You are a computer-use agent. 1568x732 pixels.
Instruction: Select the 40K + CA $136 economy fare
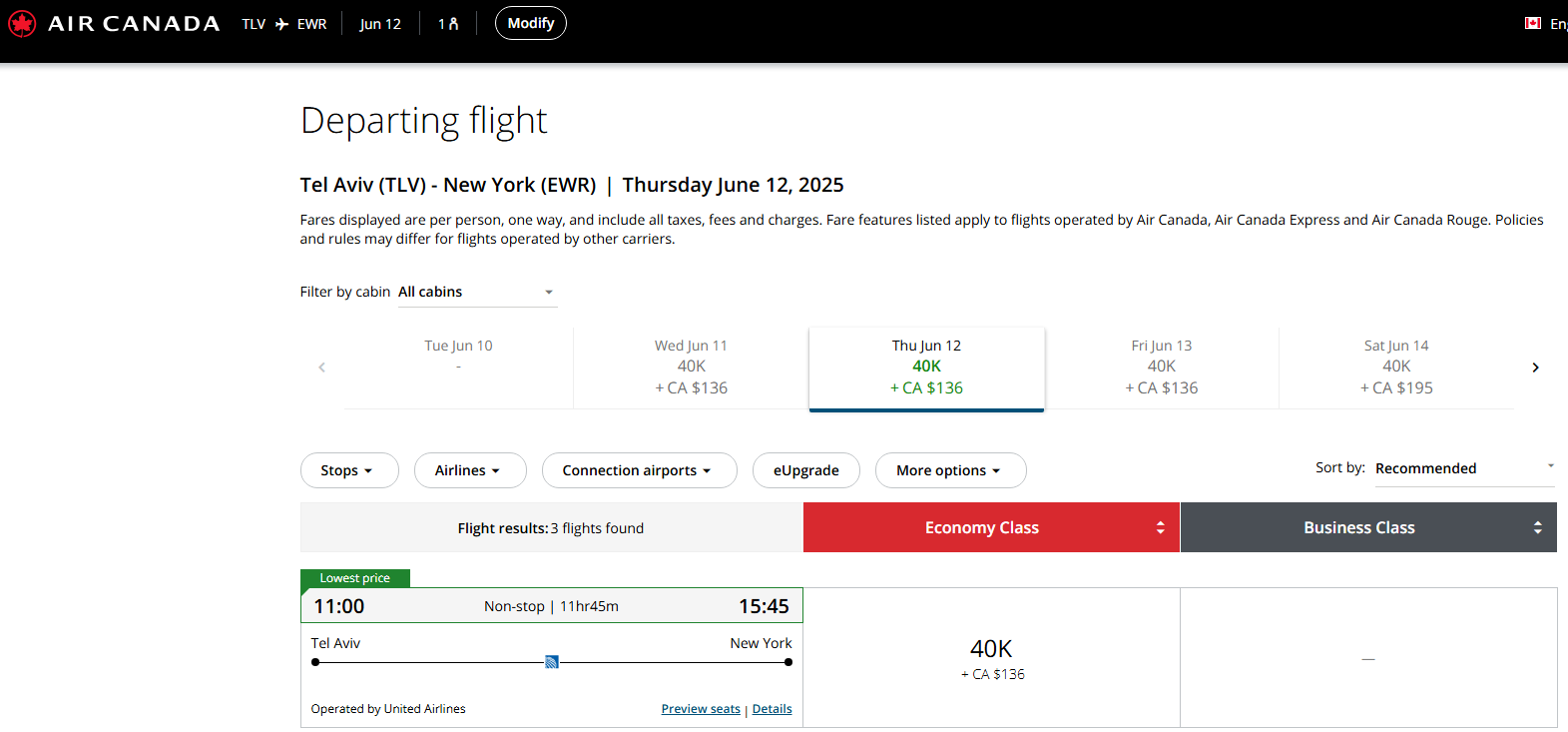991,658
